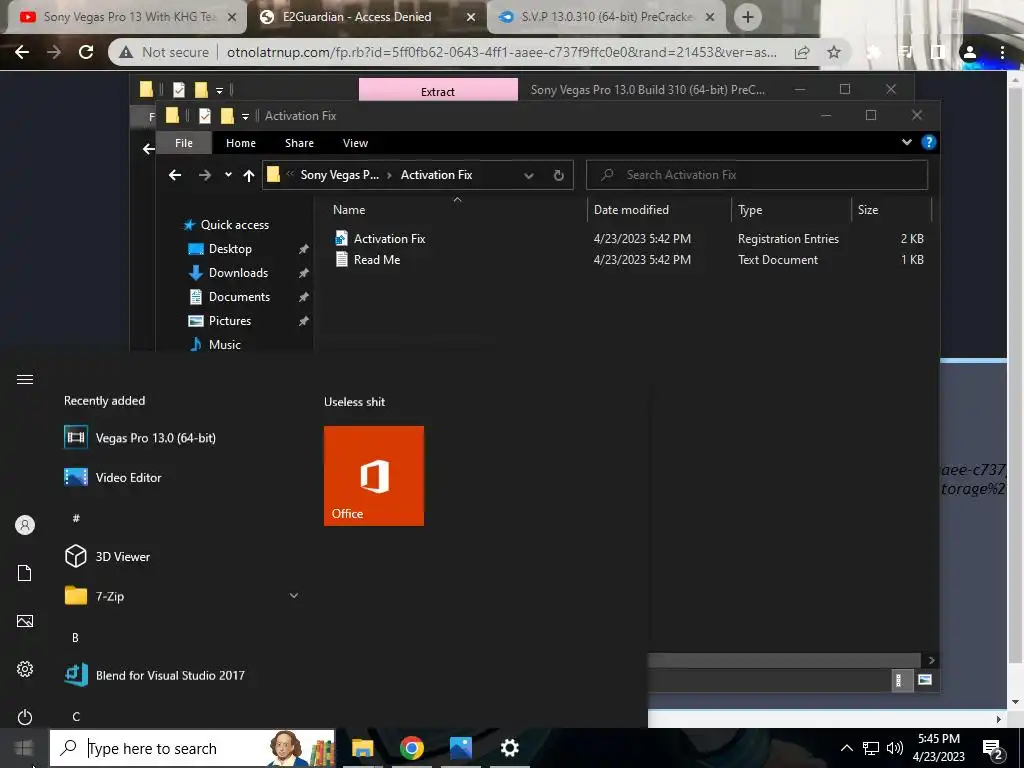Bookmark this page with star icon
Screen dimensions: 1024x768
pos(833,52)
